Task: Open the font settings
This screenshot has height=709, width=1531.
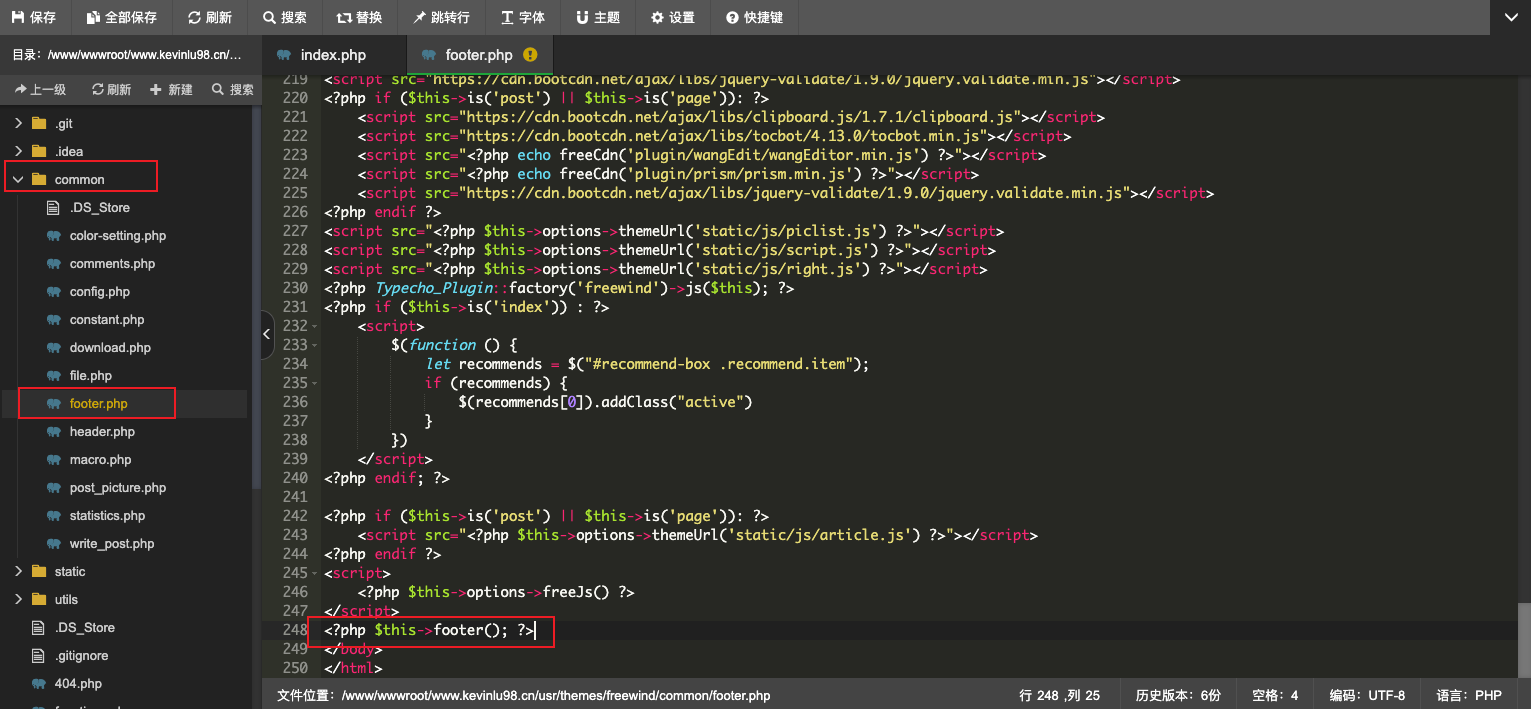Action: point(507,18)
